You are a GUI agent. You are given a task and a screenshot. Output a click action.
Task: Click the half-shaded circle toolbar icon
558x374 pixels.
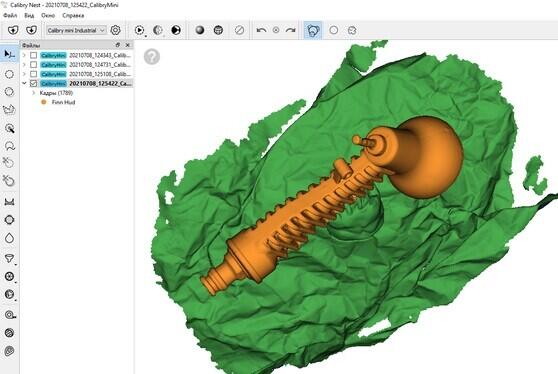(x=158, y=30)
